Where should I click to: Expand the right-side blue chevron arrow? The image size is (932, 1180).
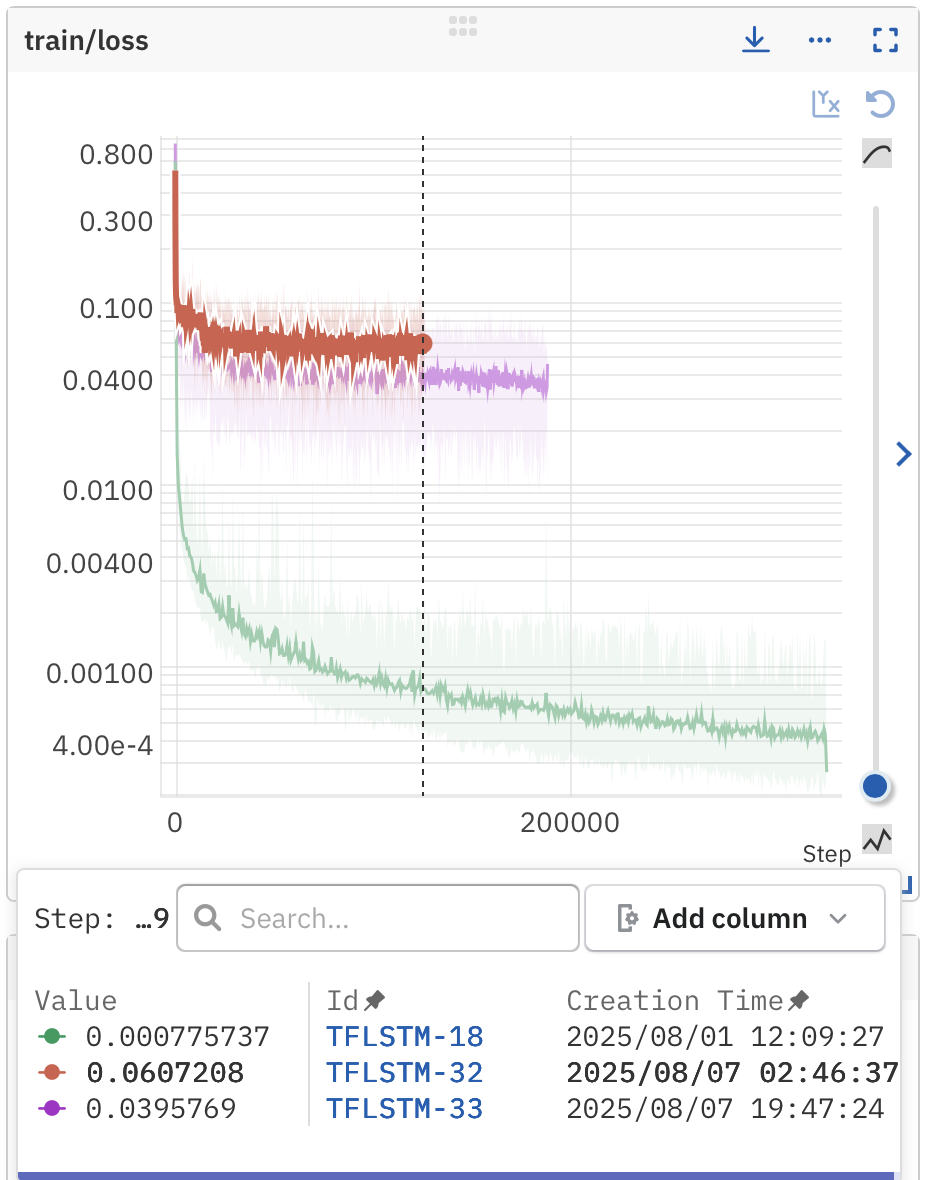903,455
